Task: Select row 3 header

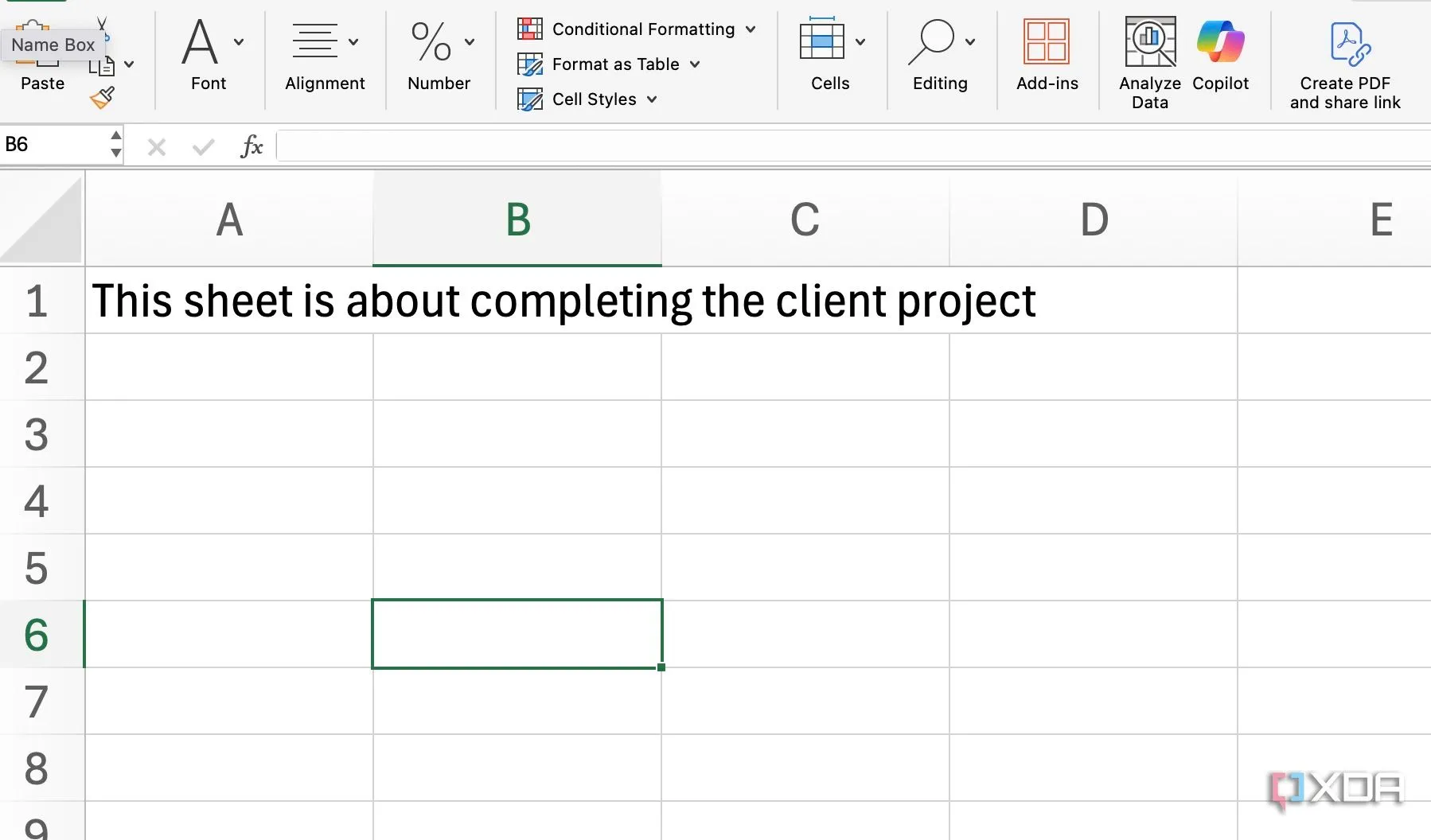Action: click(x=41, y=434)
